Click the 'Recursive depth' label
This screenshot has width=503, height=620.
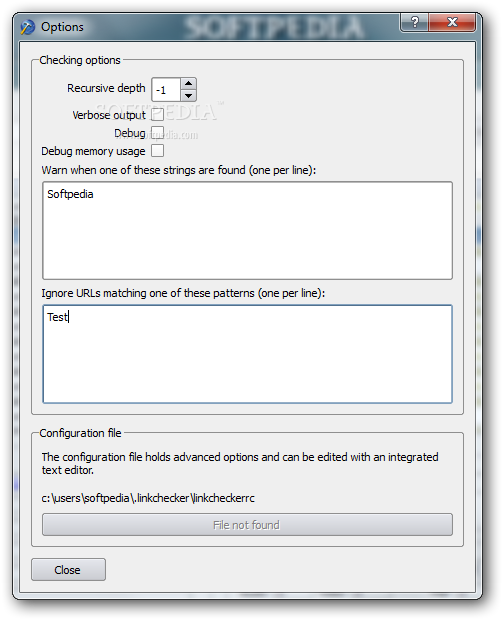pos(106,88)
